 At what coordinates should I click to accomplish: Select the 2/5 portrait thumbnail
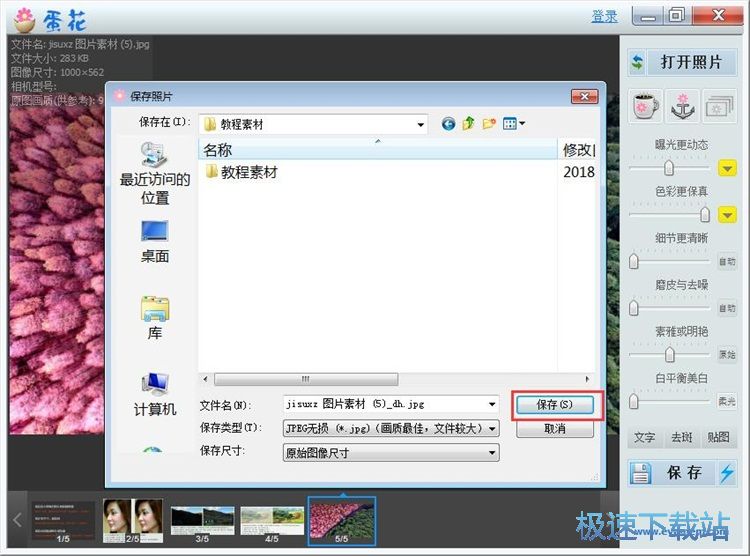133,520
